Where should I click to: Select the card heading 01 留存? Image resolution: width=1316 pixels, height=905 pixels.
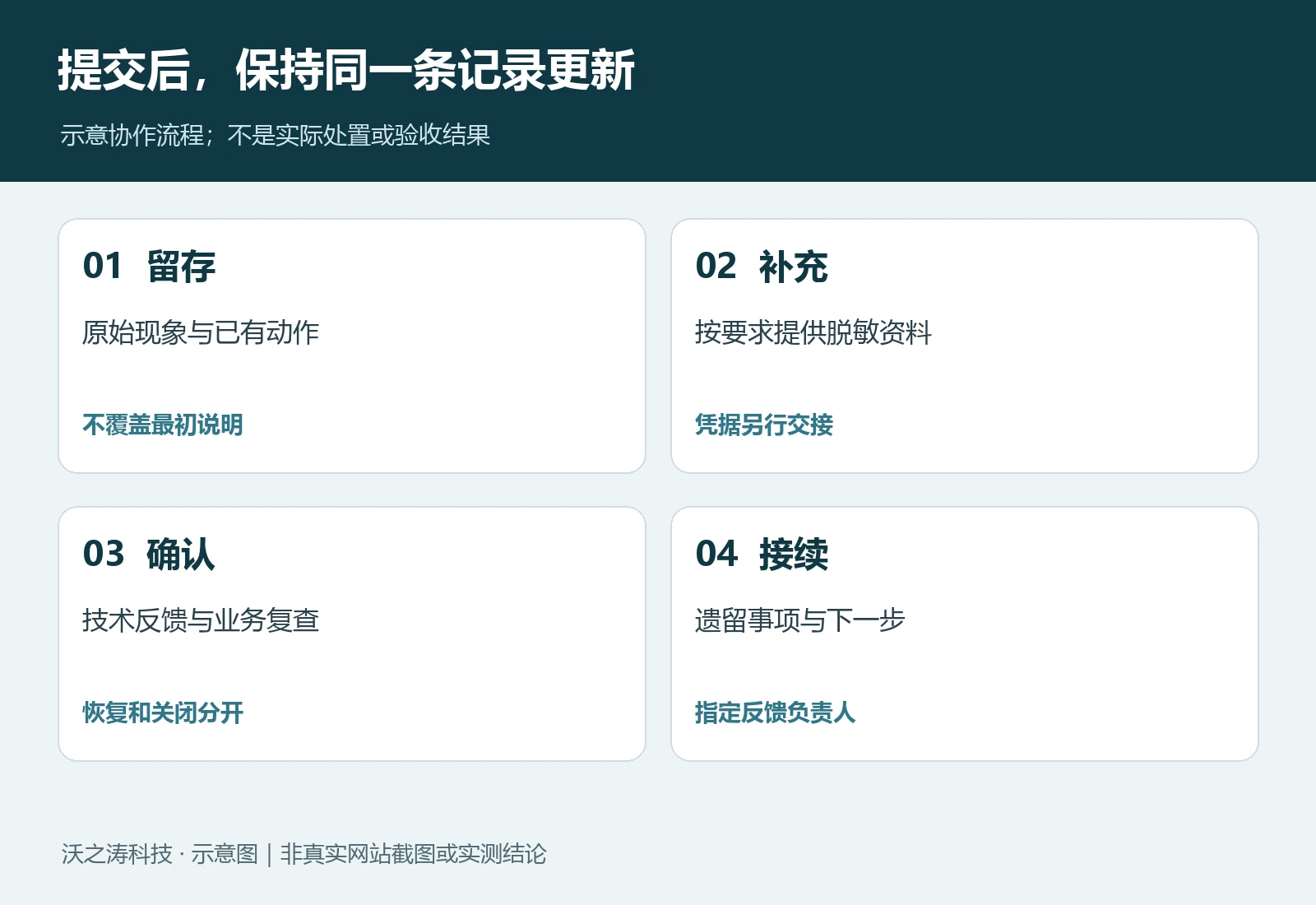pyautogui.click(x=149, y=267)
